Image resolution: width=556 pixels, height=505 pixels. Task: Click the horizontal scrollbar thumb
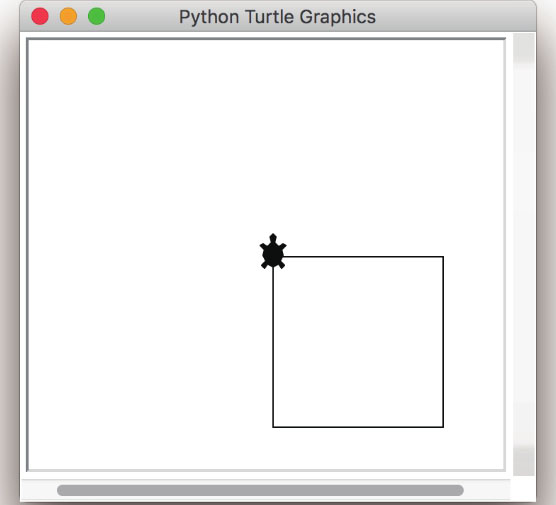260,490
